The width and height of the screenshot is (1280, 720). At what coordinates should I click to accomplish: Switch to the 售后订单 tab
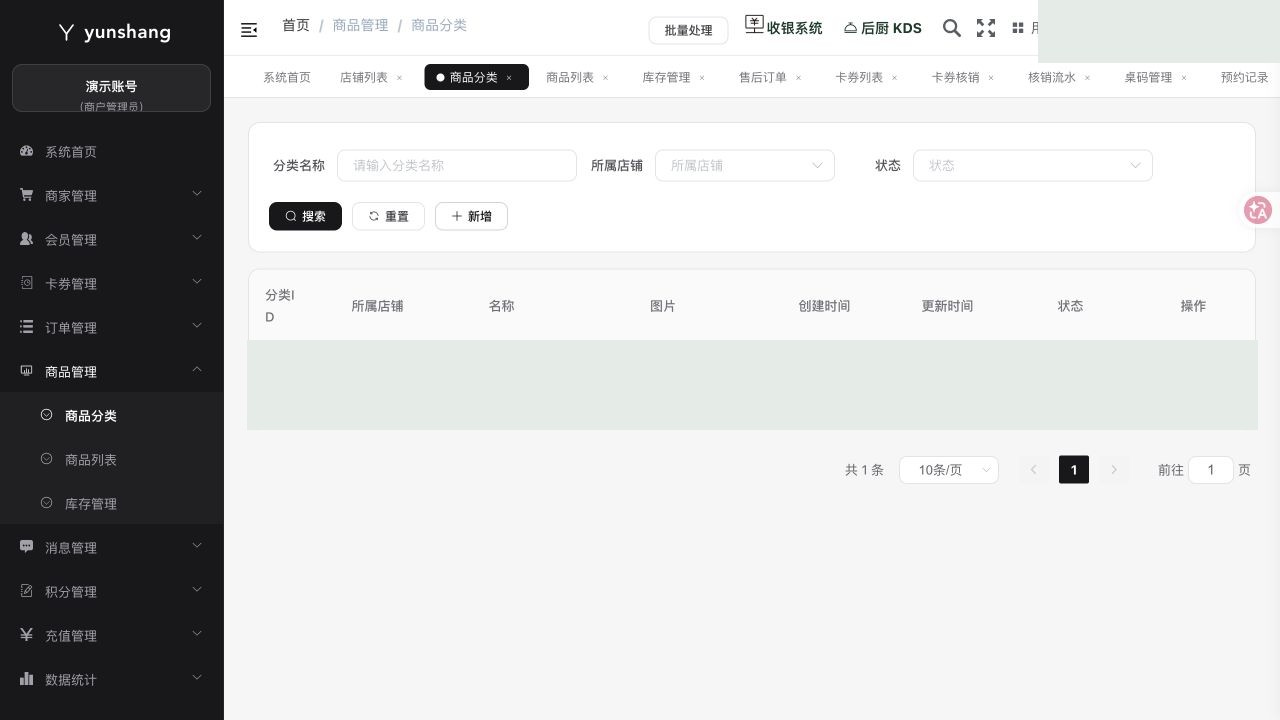(763, 77)
